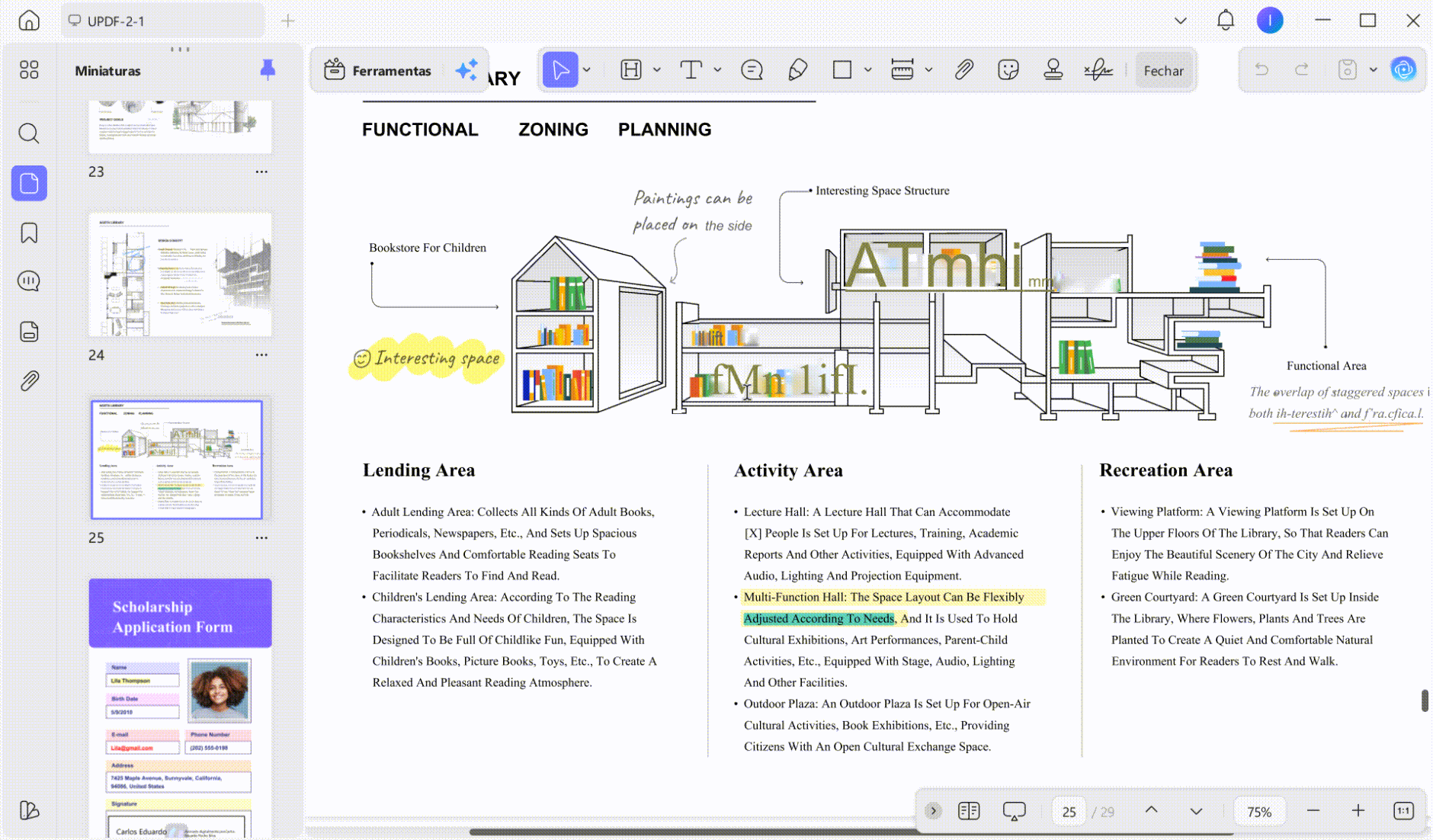Click the 'Lending Area' heading
This screenshot has height=840, width=1433.
(418, 470)
